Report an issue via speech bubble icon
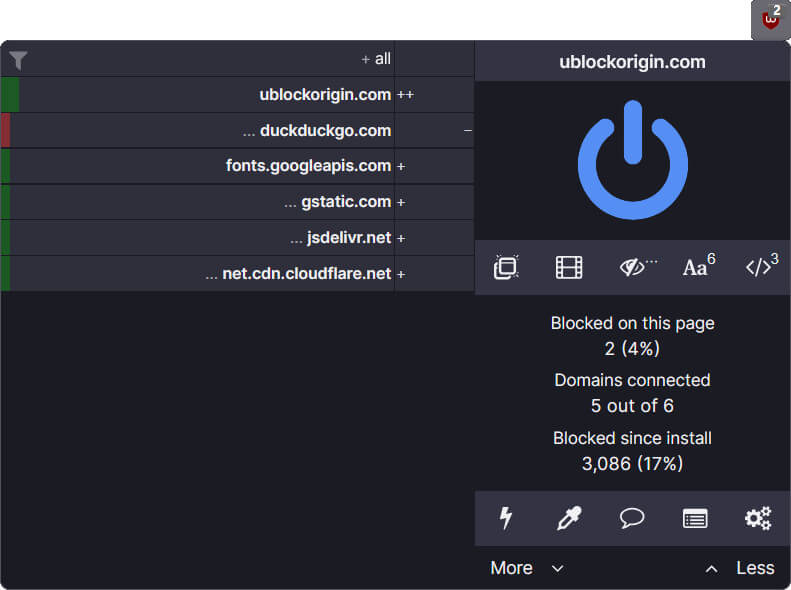This screenshot has height=590, width=791. coord(632,518)
